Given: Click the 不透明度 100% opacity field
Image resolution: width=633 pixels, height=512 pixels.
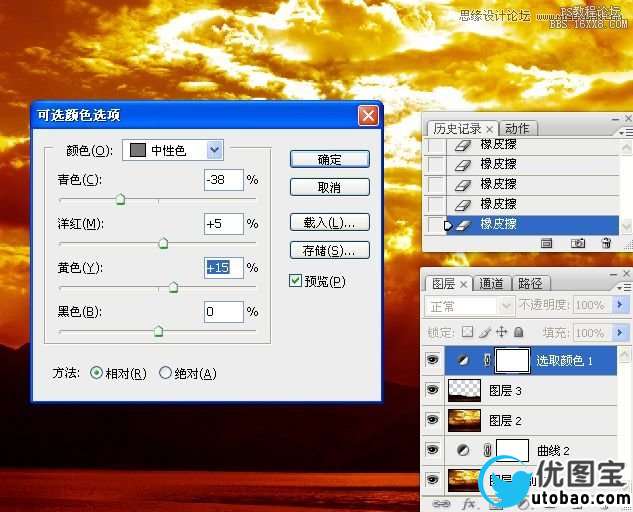Looking at the screenshot, I should 593,305.
